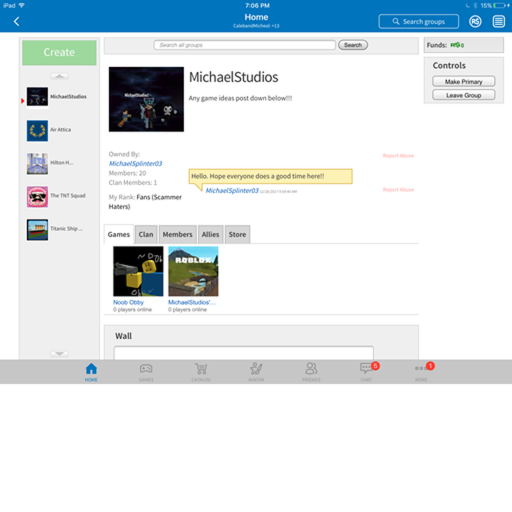This screenshot has height=512, width=512.
Task: Click the group shout message bubble
Action: point(270,176)
